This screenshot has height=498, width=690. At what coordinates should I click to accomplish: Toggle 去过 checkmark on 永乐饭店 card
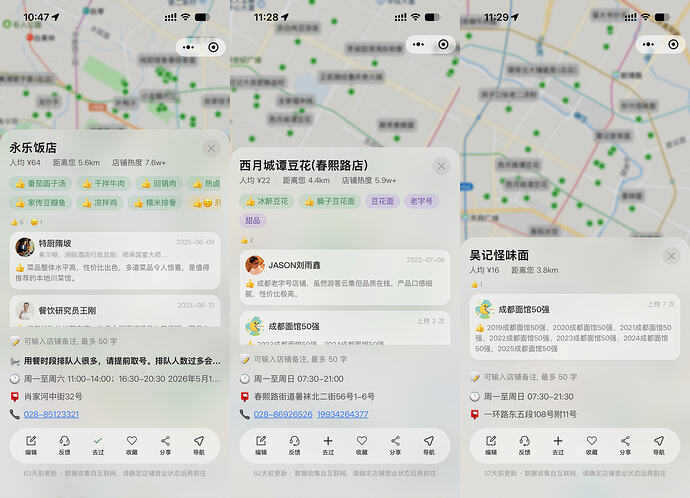pyautogui.click(x=98, y=445)
